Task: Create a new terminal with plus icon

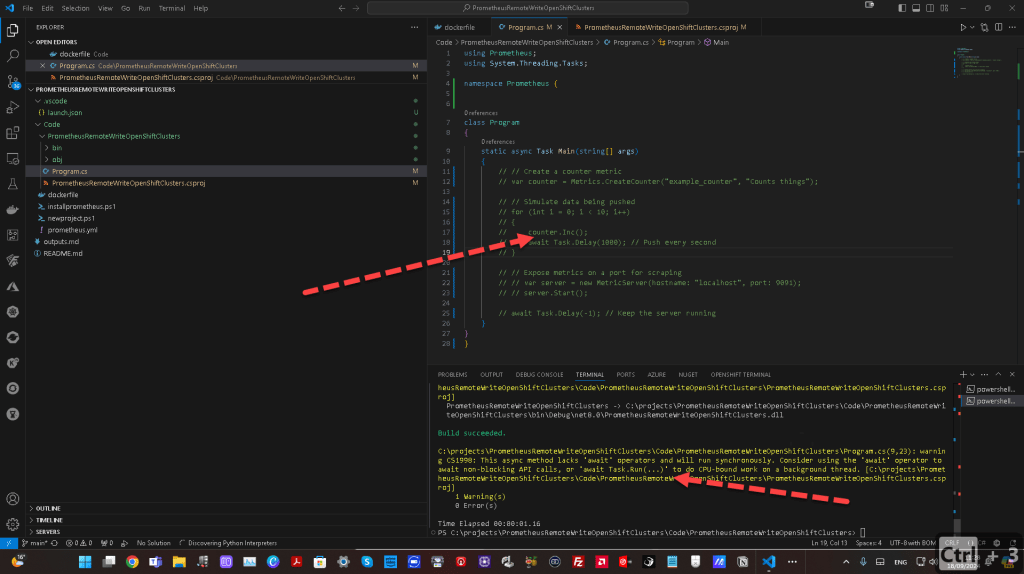Action: click(x=963, y=374)
